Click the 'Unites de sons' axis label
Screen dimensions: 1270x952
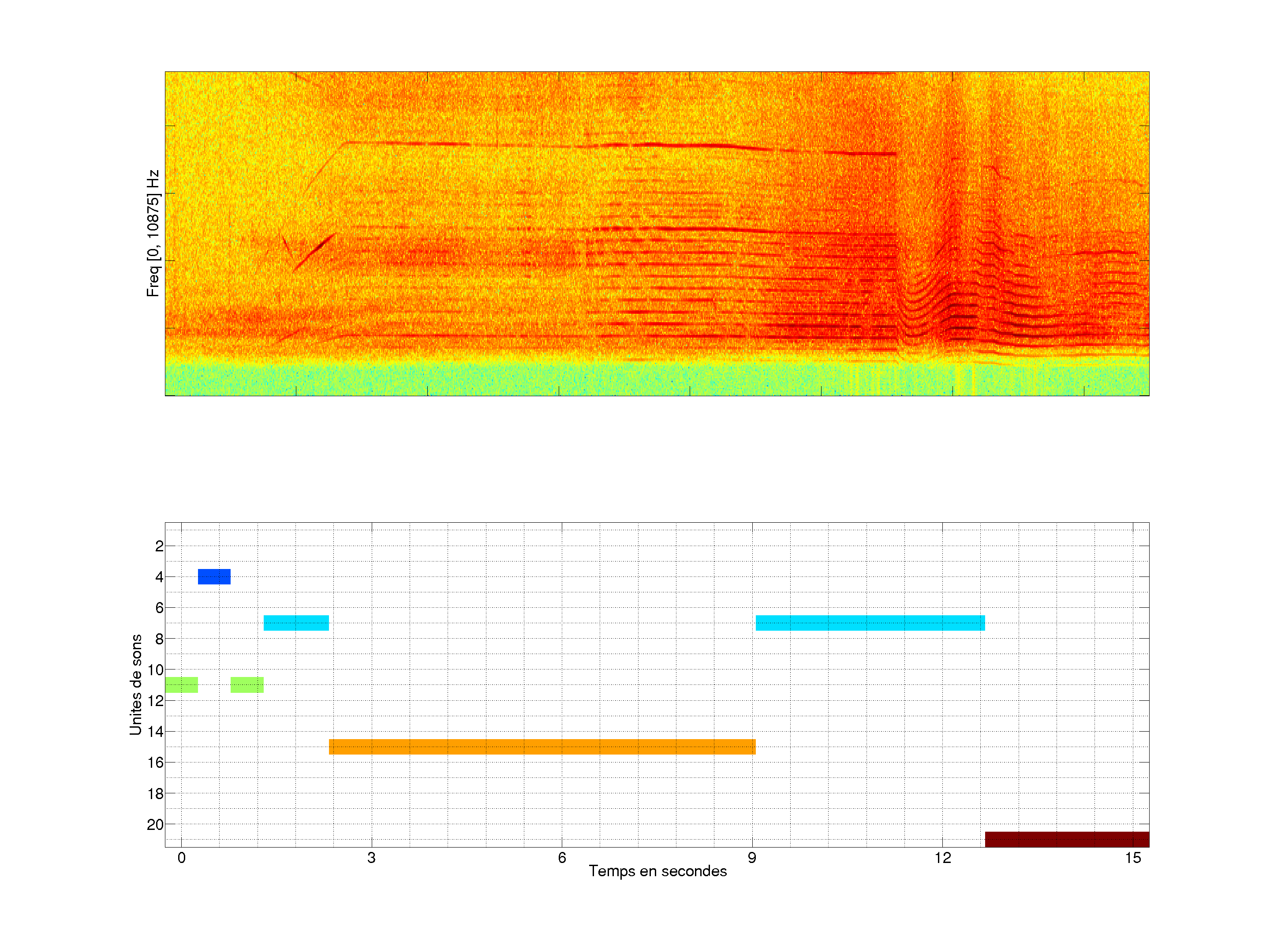pos(135,684)
